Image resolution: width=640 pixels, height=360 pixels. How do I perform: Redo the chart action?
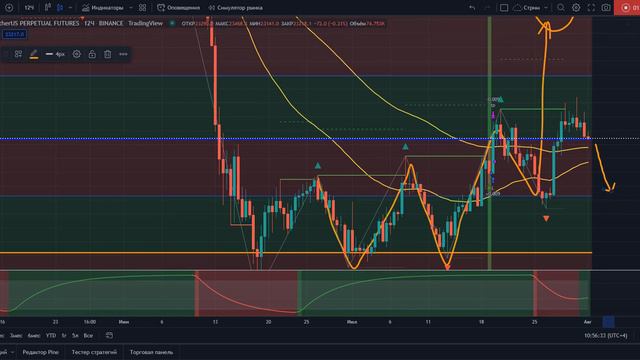click(x=487, y=7)
